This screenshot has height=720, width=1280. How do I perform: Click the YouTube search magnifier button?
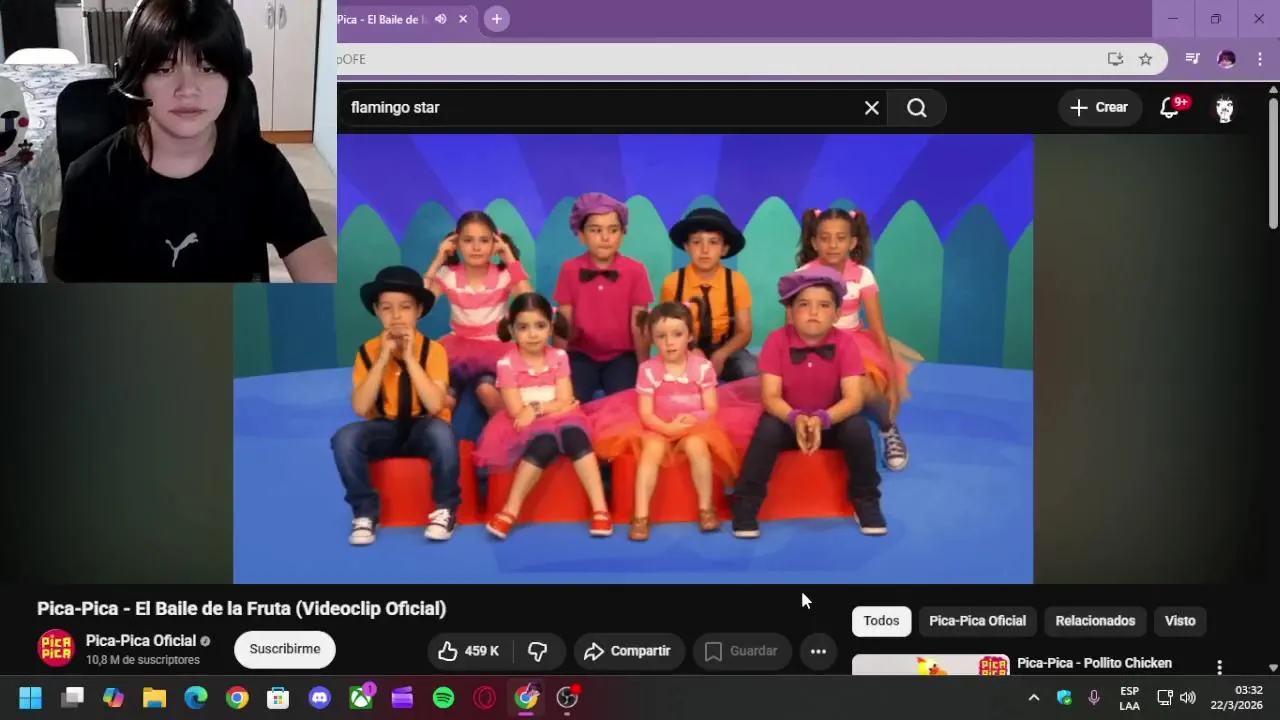point(917,108)
